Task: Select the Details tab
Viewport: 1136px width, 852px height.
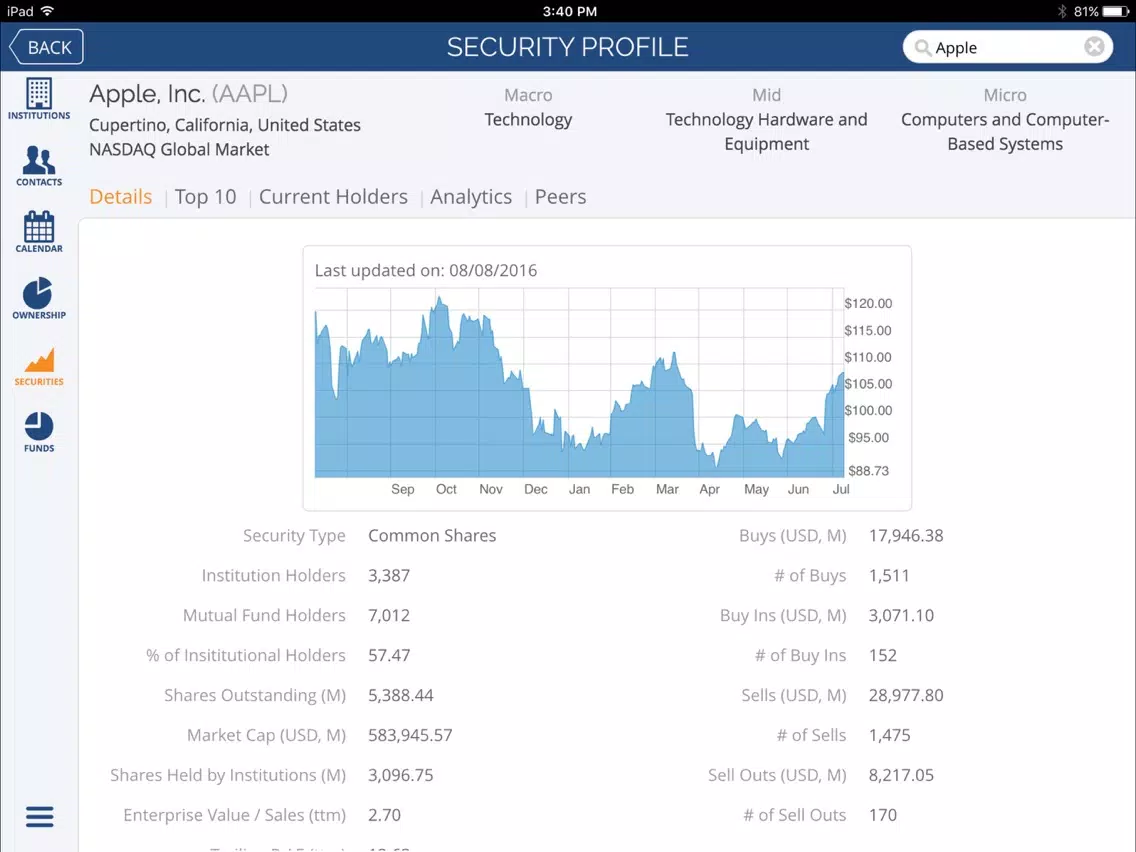Action: click(x=120, y=196)
